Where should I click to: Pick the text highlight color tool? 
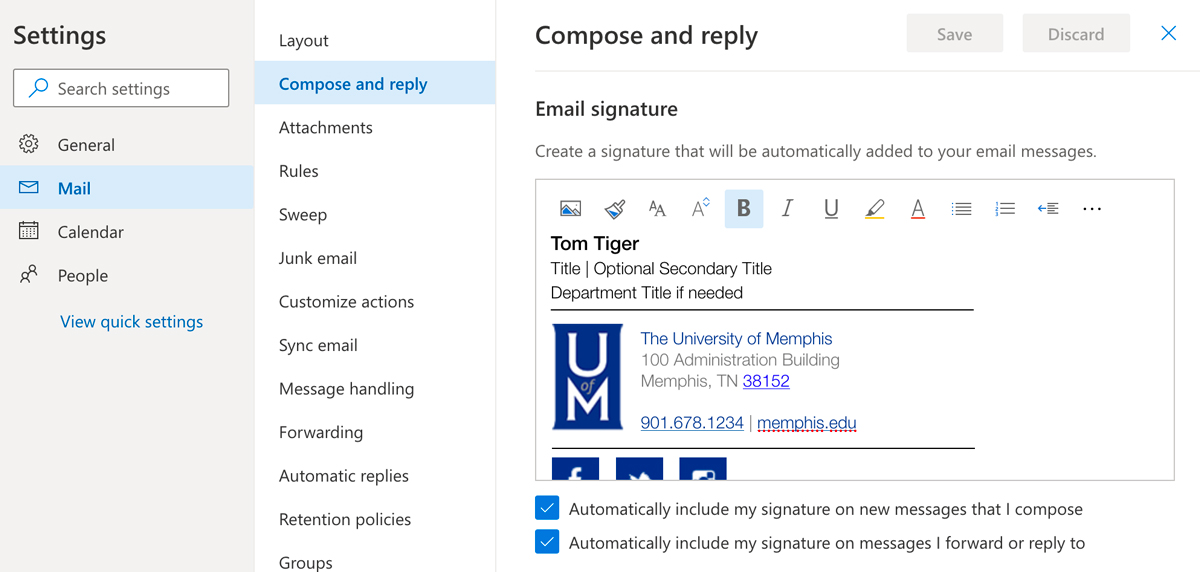[875, 209]
